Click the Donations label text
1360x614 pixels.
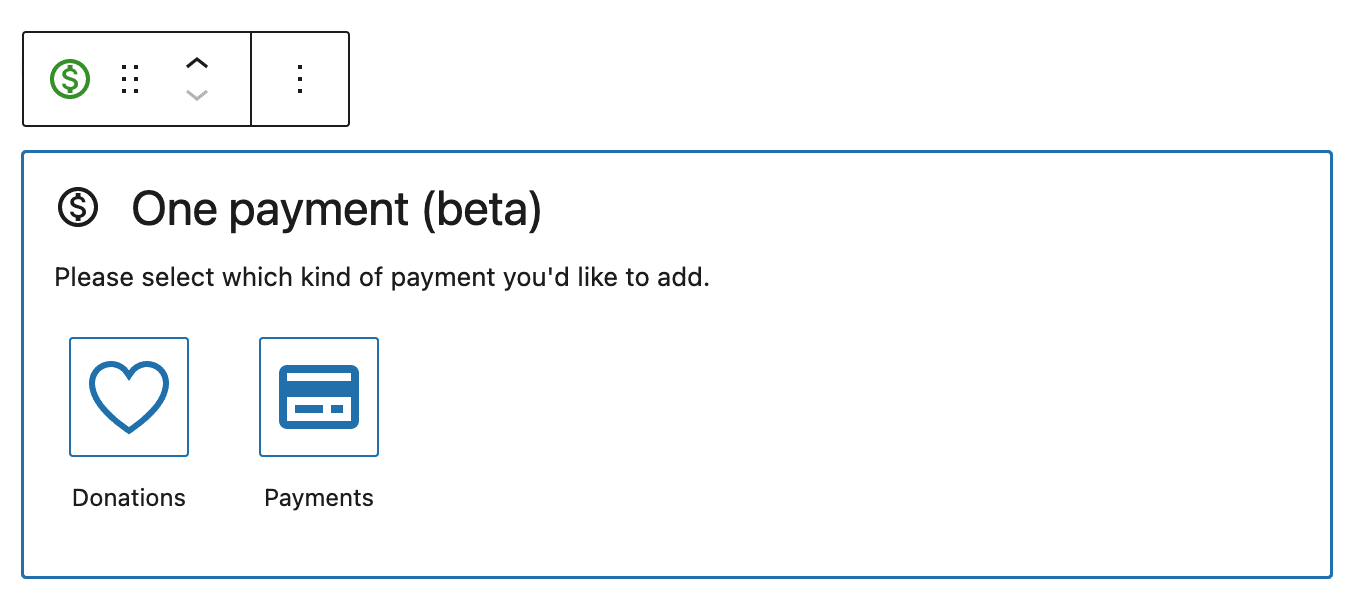click(x=128, y=497)
